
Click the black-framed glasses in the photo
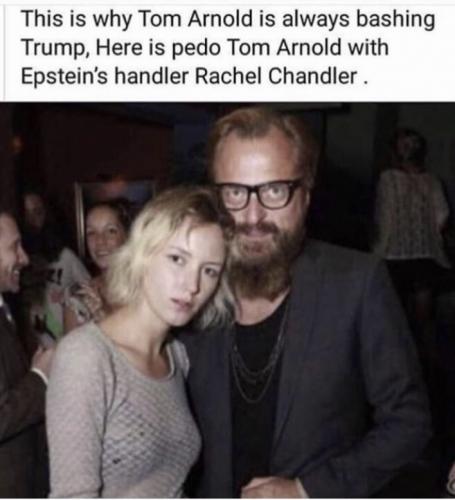[258, 194]
